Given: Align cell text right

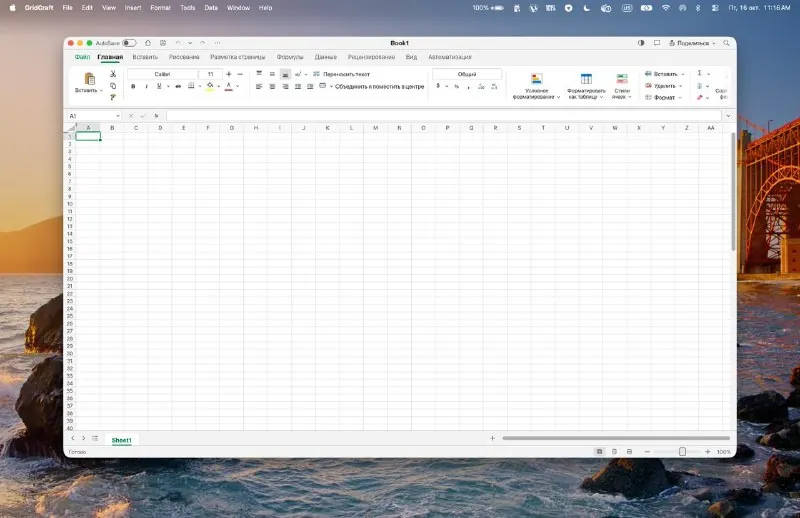Looking at the screenshot, I should tap(286, 86).
